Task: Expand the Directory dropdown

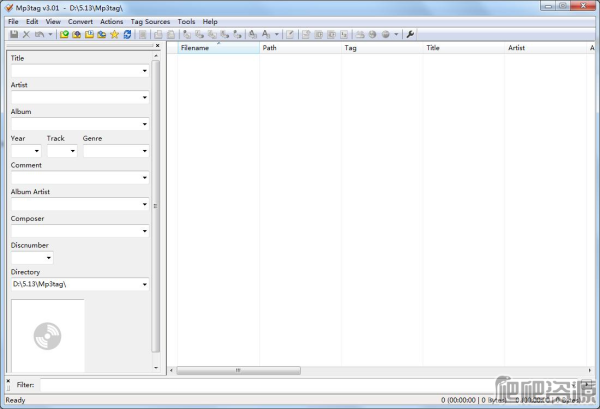Action: [144, 285]
